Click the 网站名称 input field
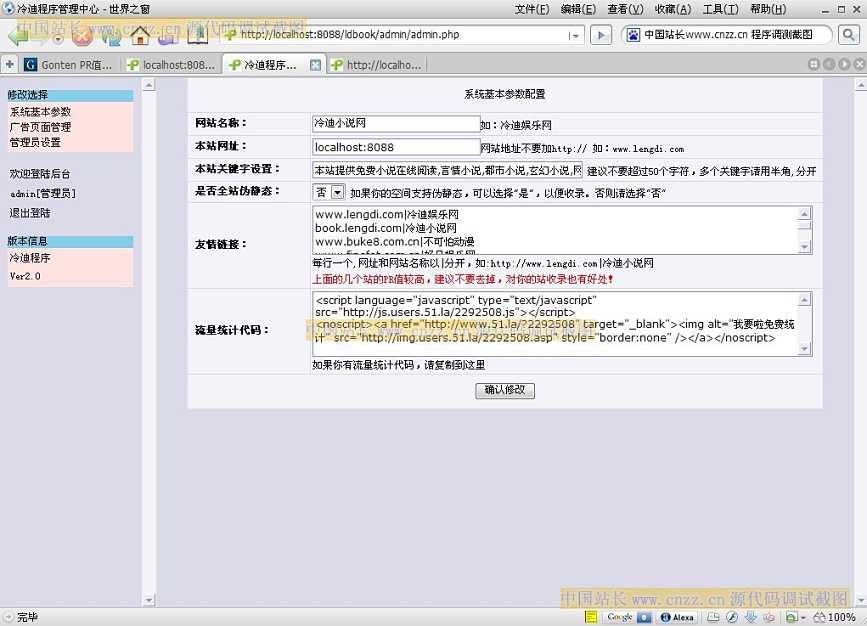Viewport: 867px width, 626px height. point(396,123)
